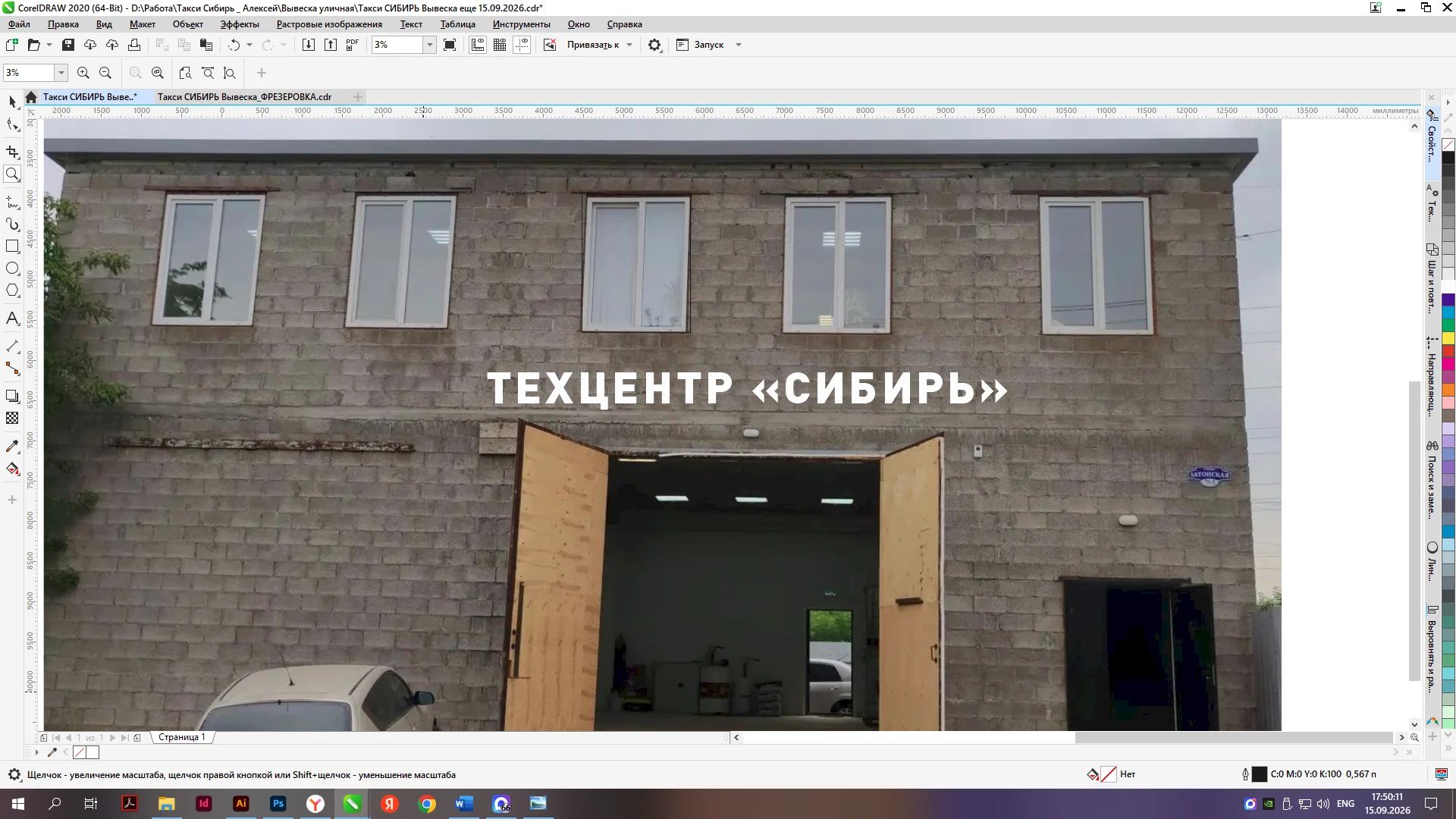Click the horizontal scrollbar thumb
Screen dimensions: 1456x819
click(1234, 737)
